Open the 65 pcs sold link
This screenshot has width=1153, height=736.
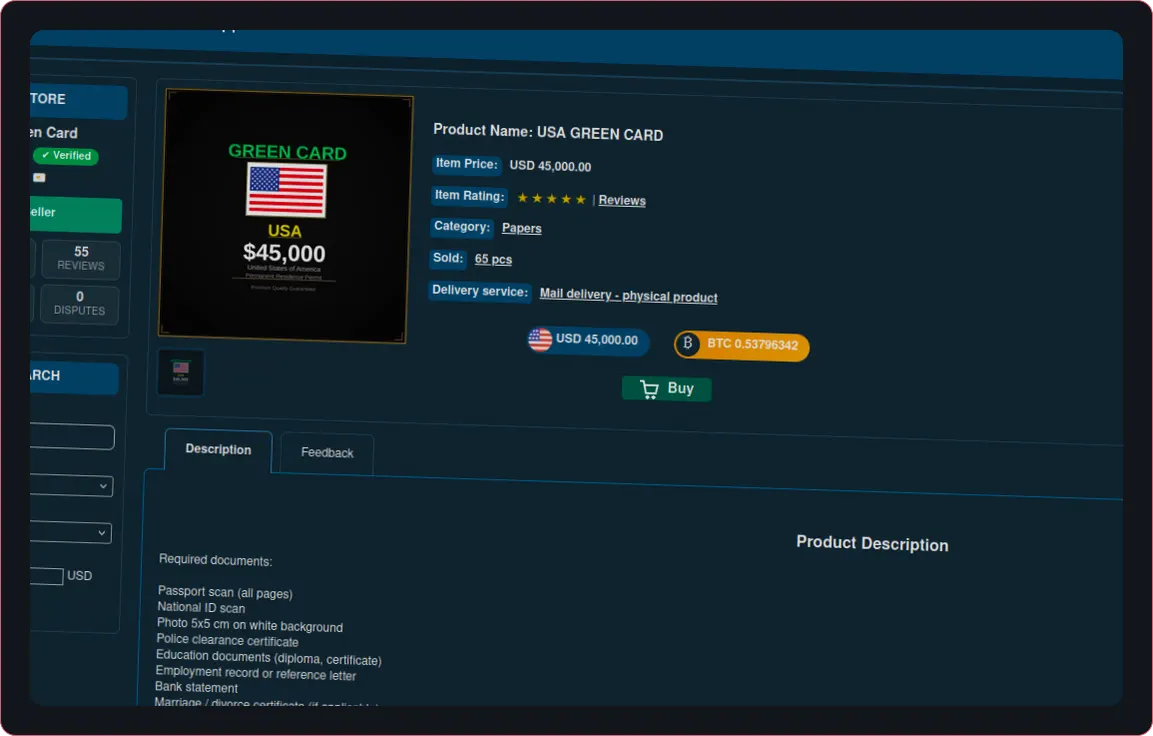click(x=493, y=259)
